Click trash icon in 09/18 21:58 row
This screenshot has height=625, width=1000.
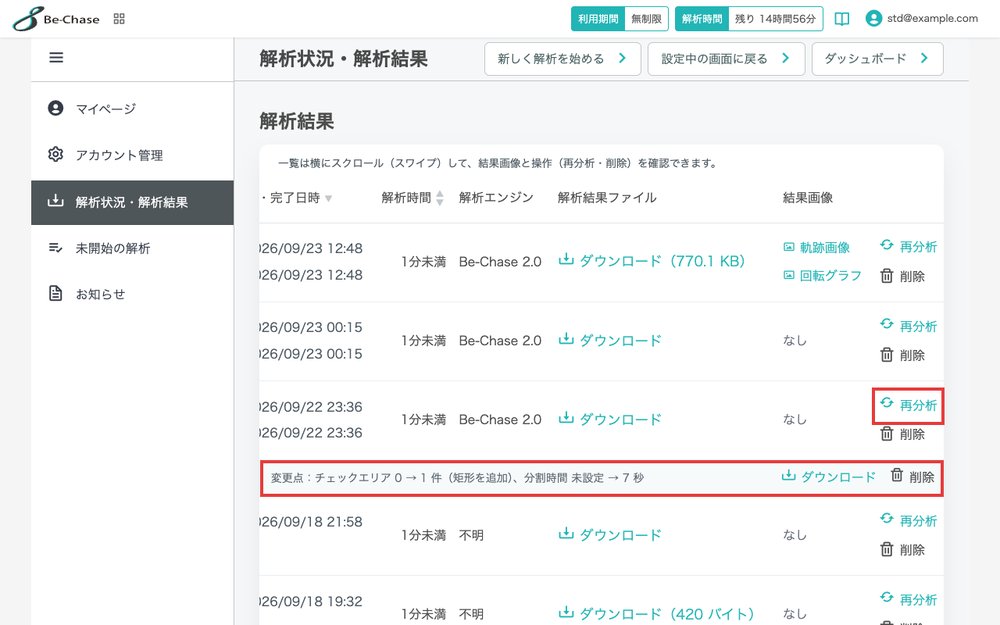pos(886,549)
